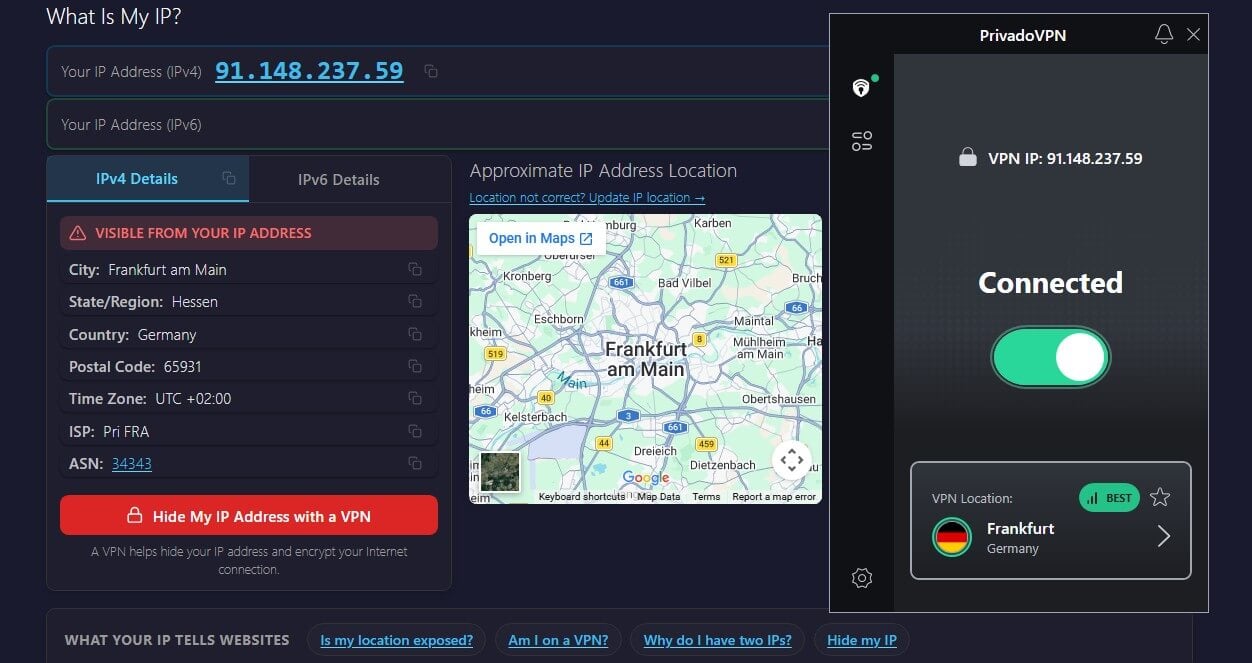Click the VISIBLE FROM YOUR IP ADDRESS banner

click(249, 233)
